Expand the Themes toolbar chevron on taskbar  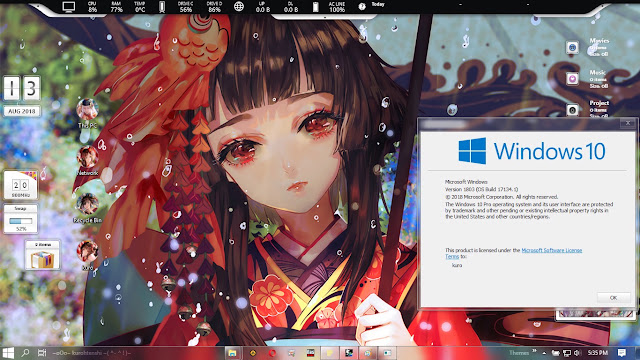[534, 351]
